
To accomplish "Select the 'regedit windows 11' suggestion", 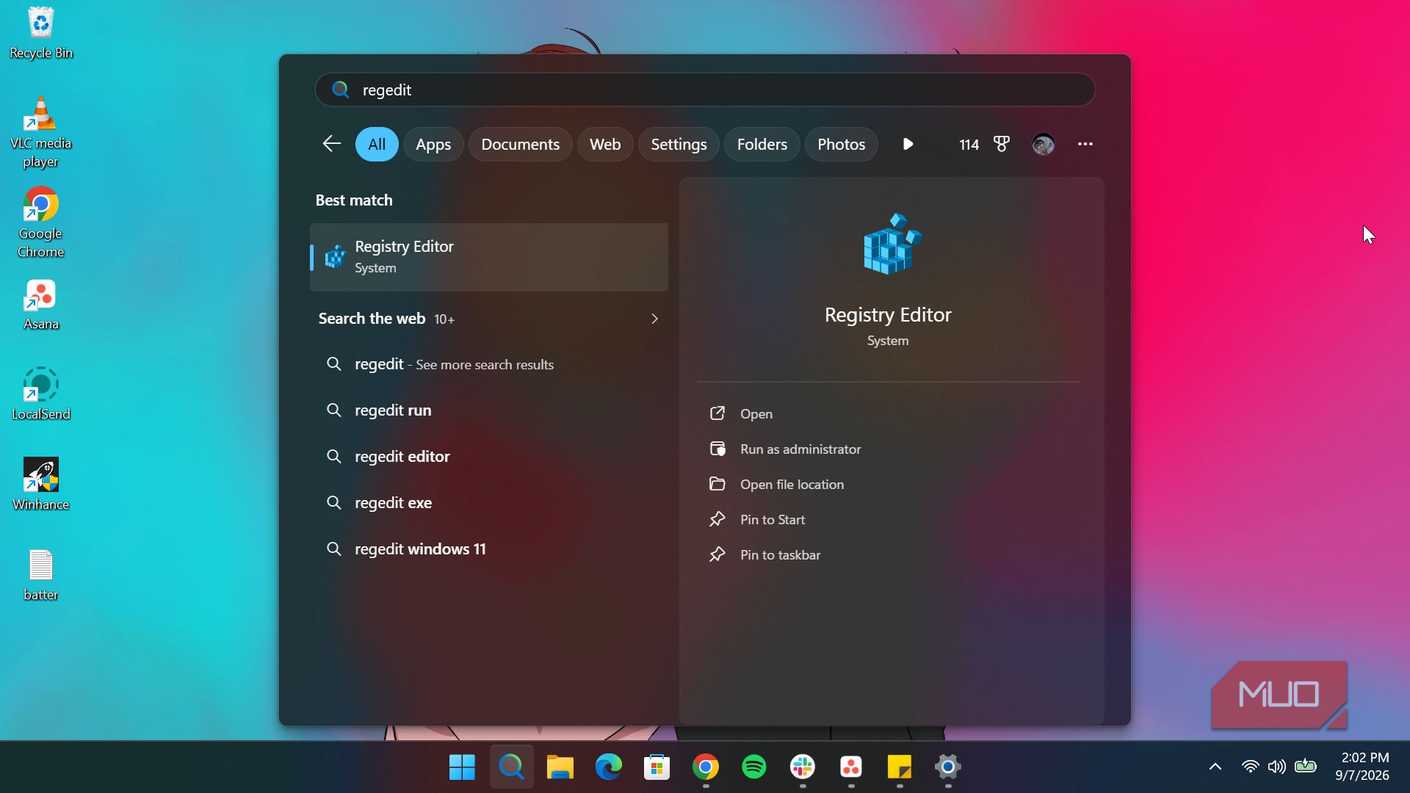I will [489, 548].
